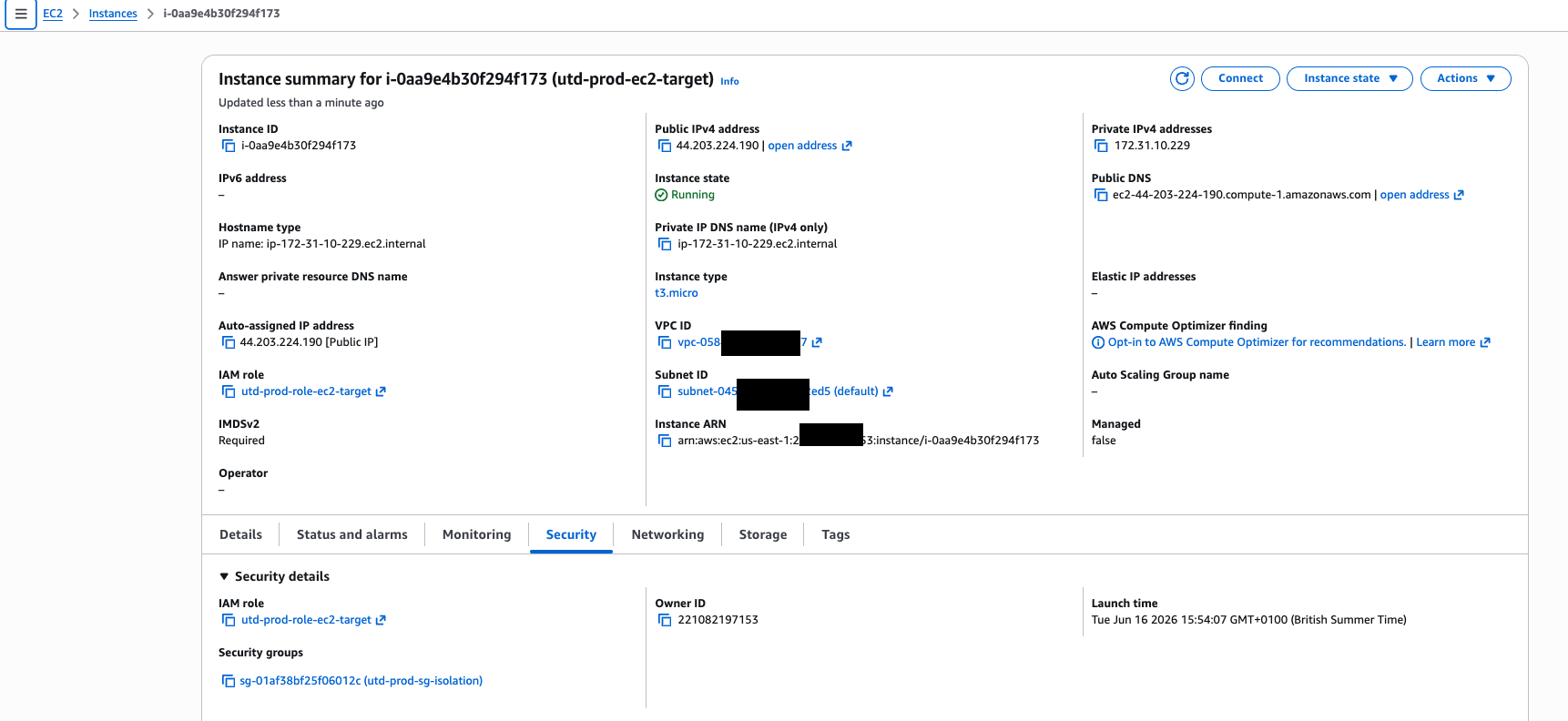Open external icon next to summary IAM role

click(x=381, y=391)
